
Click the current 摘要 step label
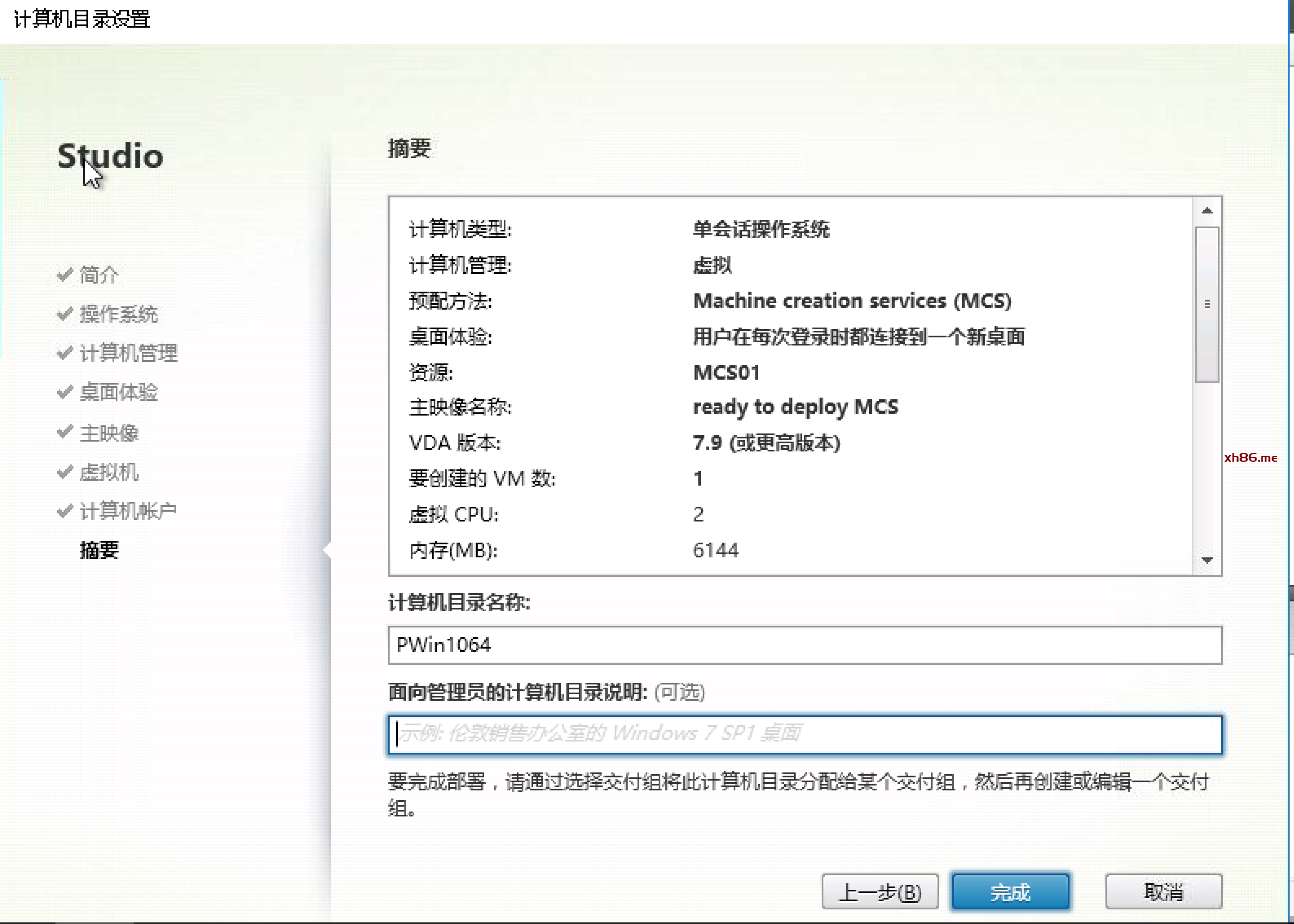pyautogui.click(x=99, y=550)
